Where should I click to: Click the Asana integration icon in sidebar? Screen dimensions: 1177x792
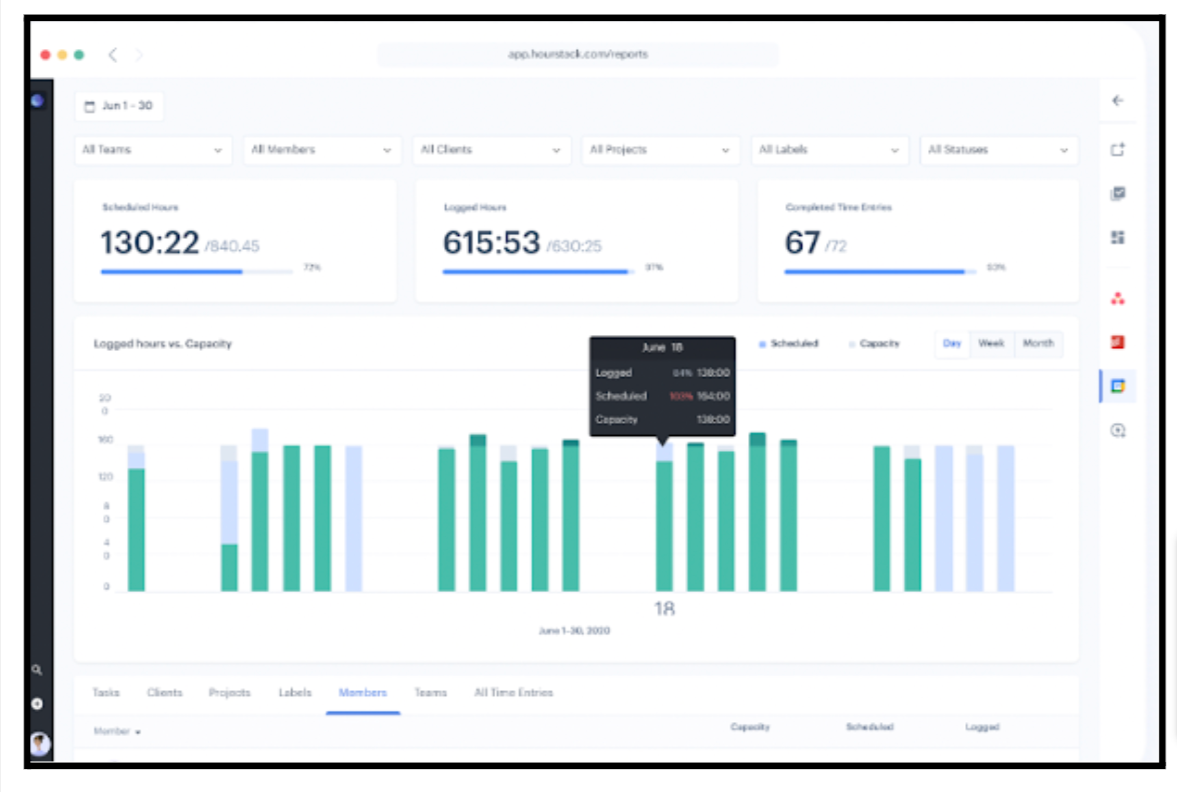tap(1117, 297)
